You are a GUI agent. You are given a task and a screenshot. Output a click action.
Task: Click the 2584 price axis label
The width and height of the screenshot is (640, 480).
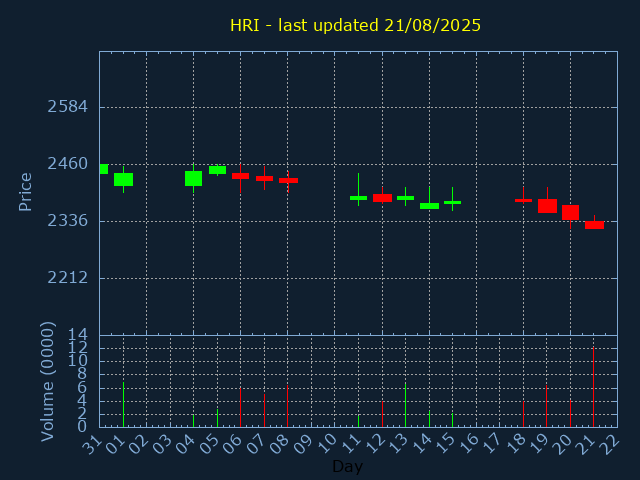point(68,107)
